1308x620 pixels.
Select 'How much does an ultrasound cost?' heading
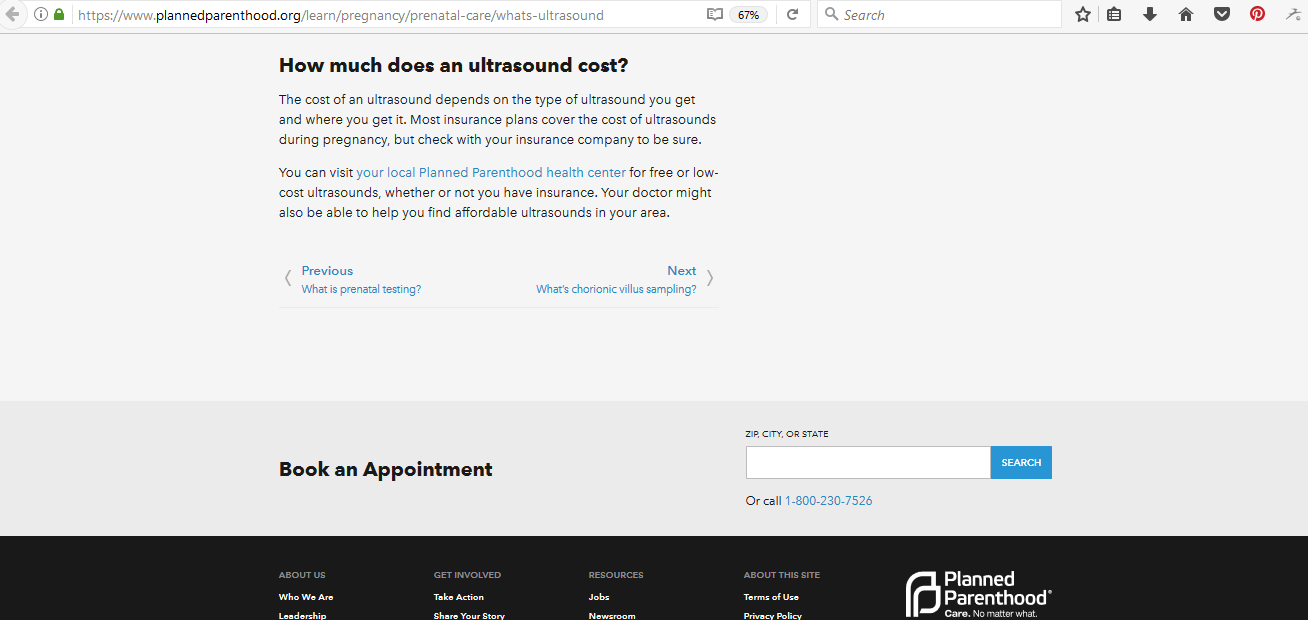[x=454, y=66]
